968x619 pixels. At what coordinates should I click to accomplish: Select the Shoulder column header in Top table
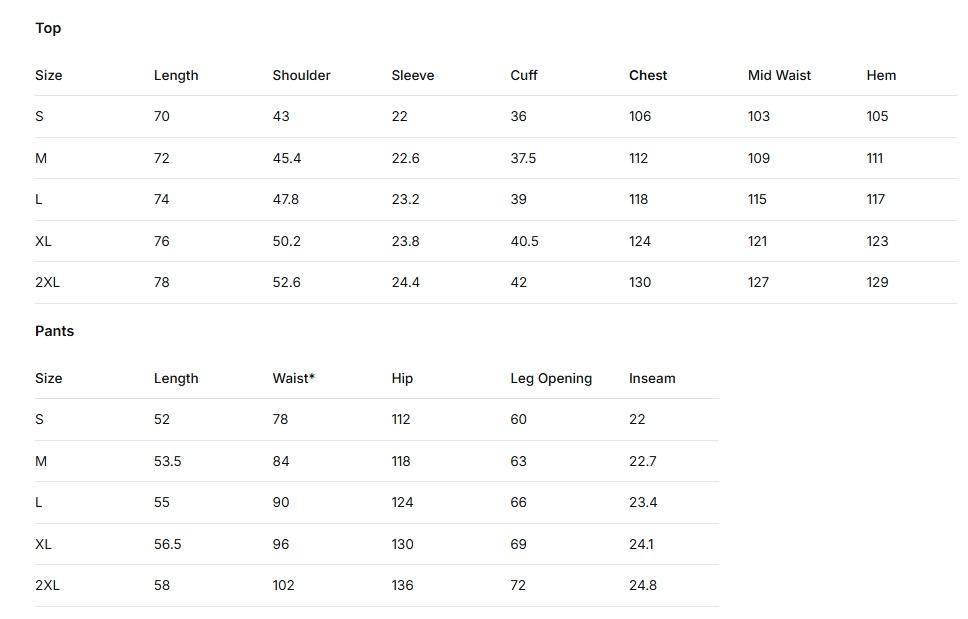coord(301,75)
